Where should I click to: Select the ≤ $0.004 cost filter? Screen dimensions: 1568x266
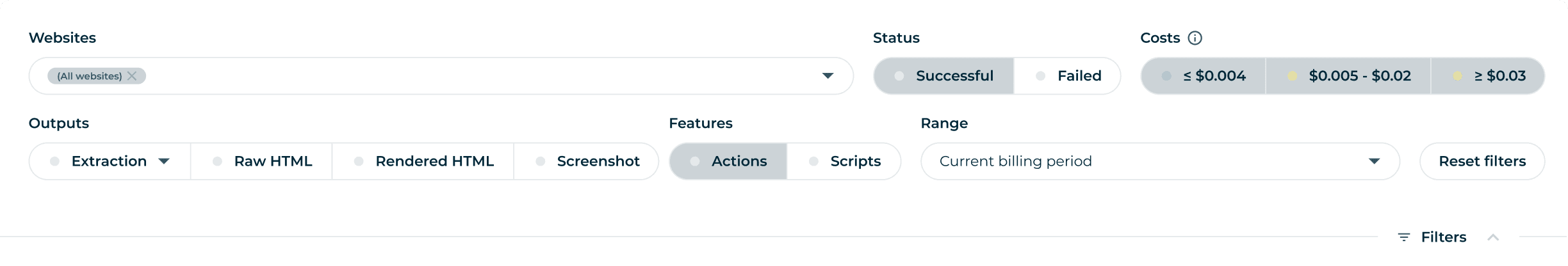[x=1204, y=76]
